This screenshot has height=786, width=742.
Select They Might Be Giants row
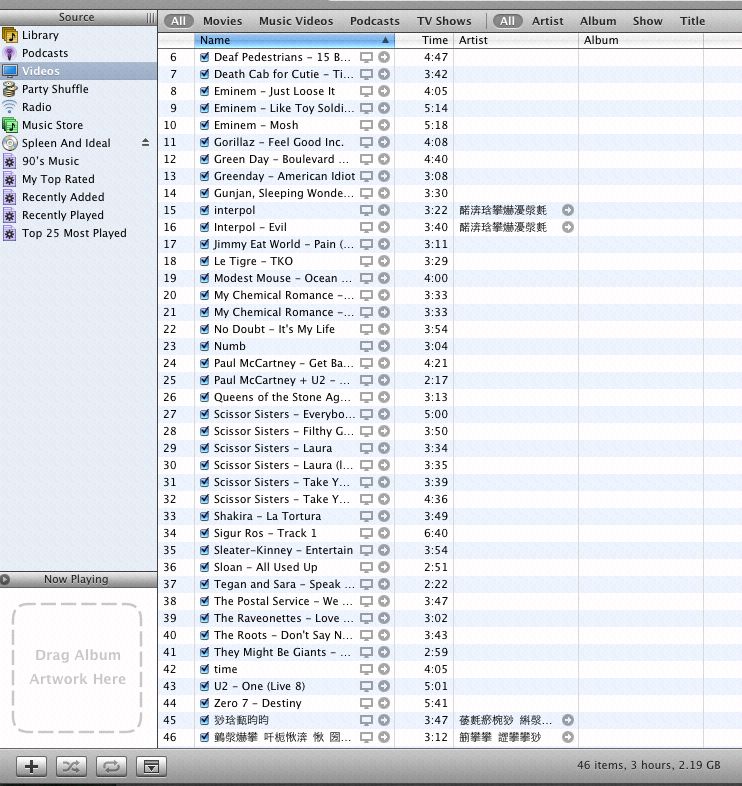click(450, 652)
